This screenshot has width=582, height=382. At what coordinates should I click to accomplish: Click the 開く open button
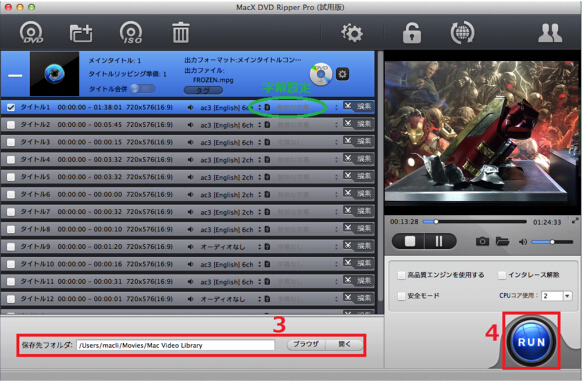point(344,345)
